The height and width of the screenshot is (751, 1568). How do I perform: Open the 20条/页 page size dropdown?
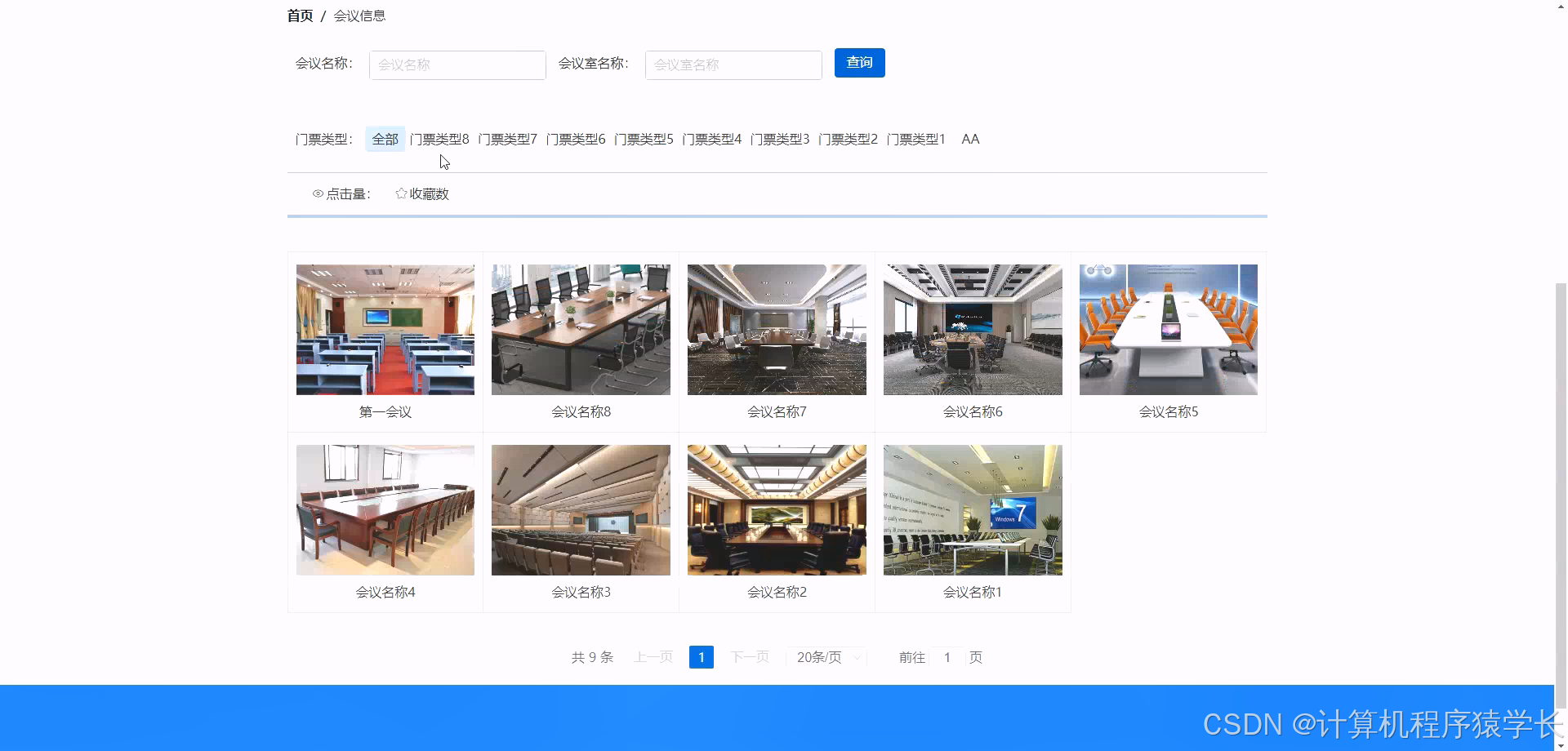click(x=819, y=656)
